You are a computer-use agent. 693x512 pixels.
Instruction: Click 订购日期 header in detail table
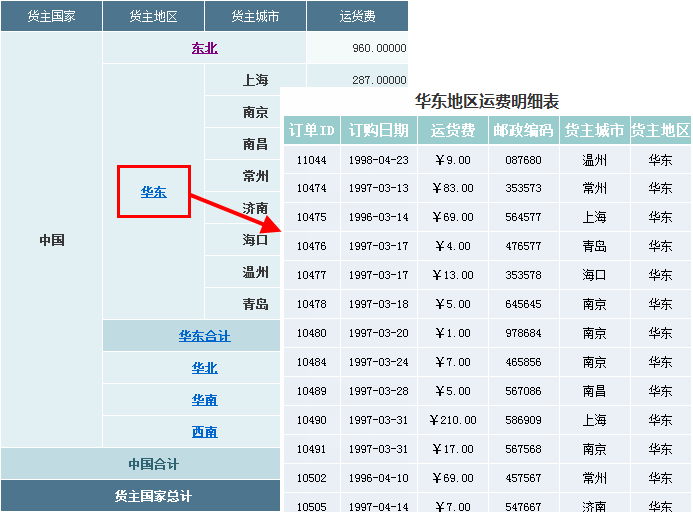pos(378,131)
